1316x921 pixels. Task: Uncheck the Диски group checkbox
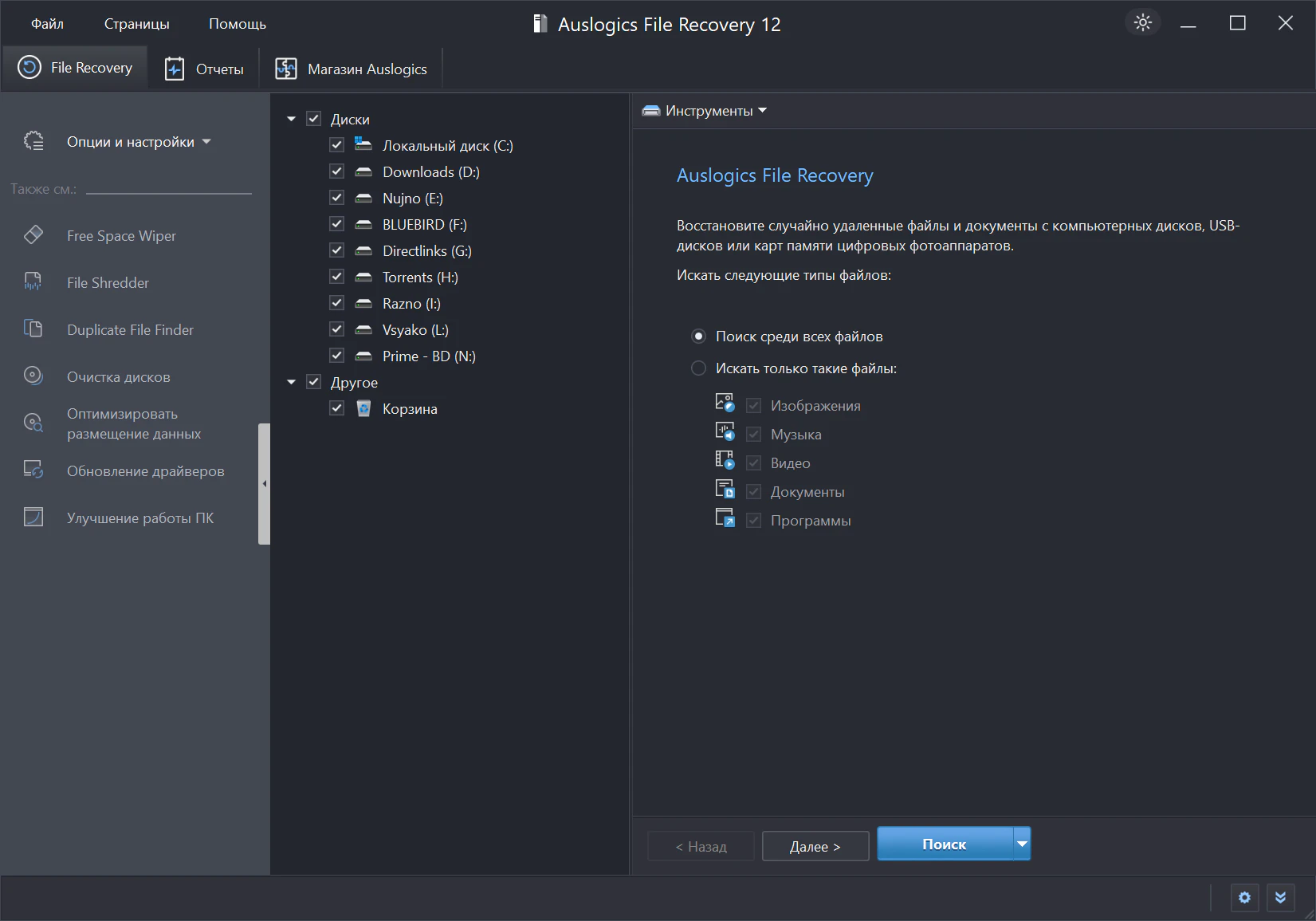(x=314, y=119)
